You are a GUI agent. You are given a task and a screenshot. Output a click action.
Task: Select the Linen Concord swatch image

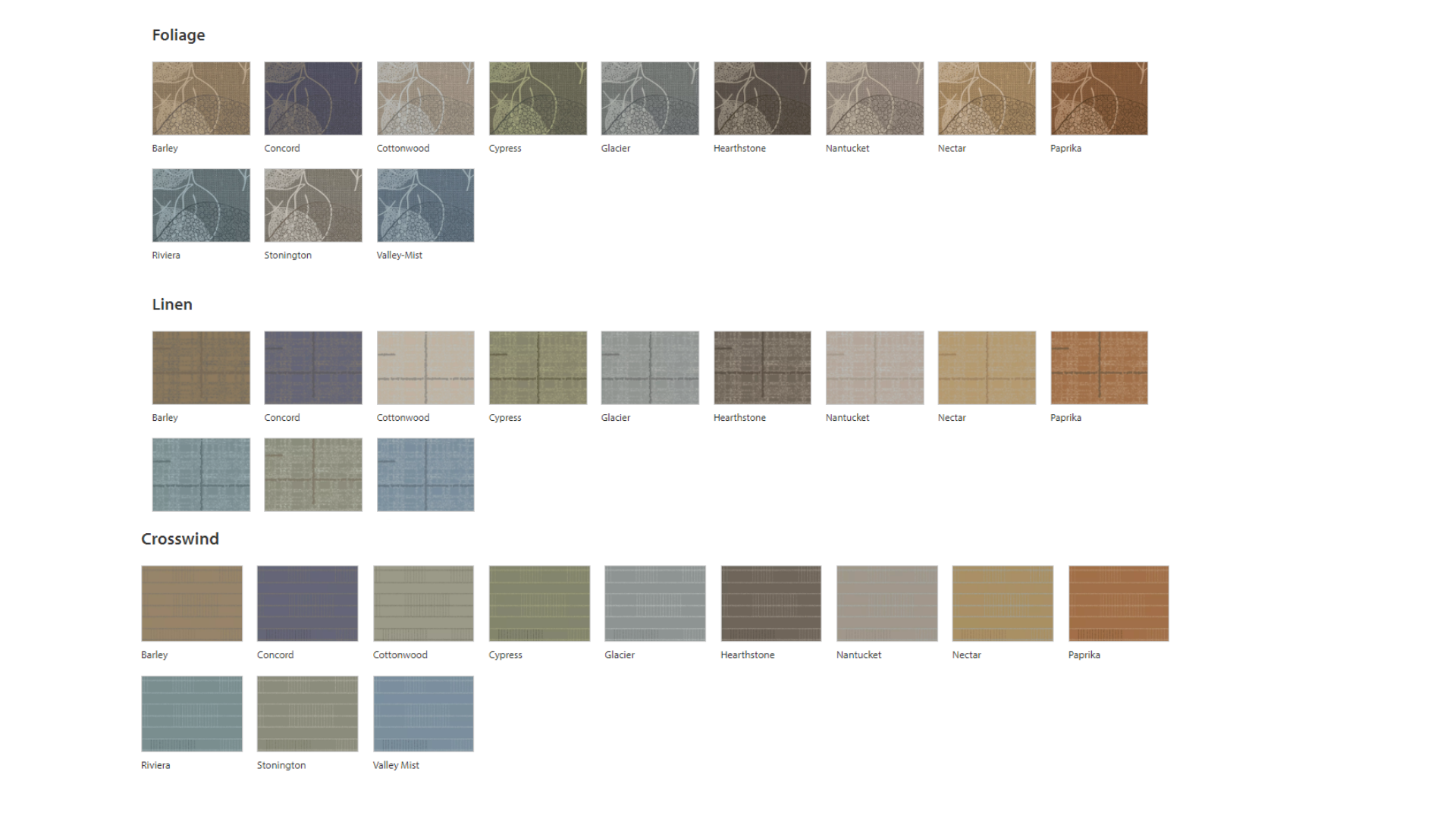point(313,368)
